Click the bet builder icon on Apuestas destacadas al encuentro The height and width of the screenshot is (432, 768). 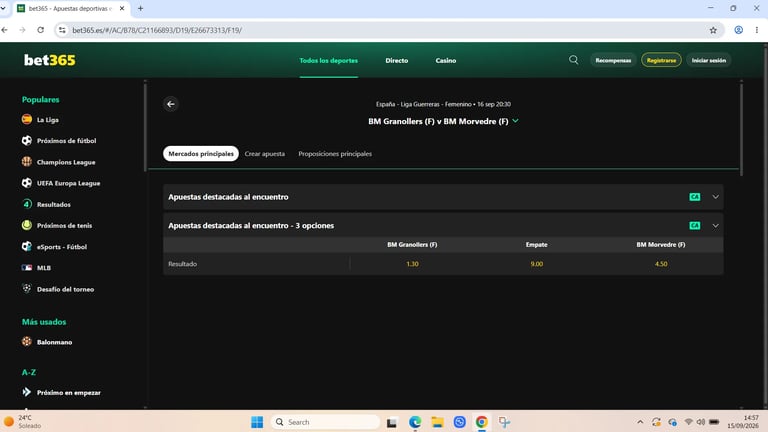click(695, 197)
